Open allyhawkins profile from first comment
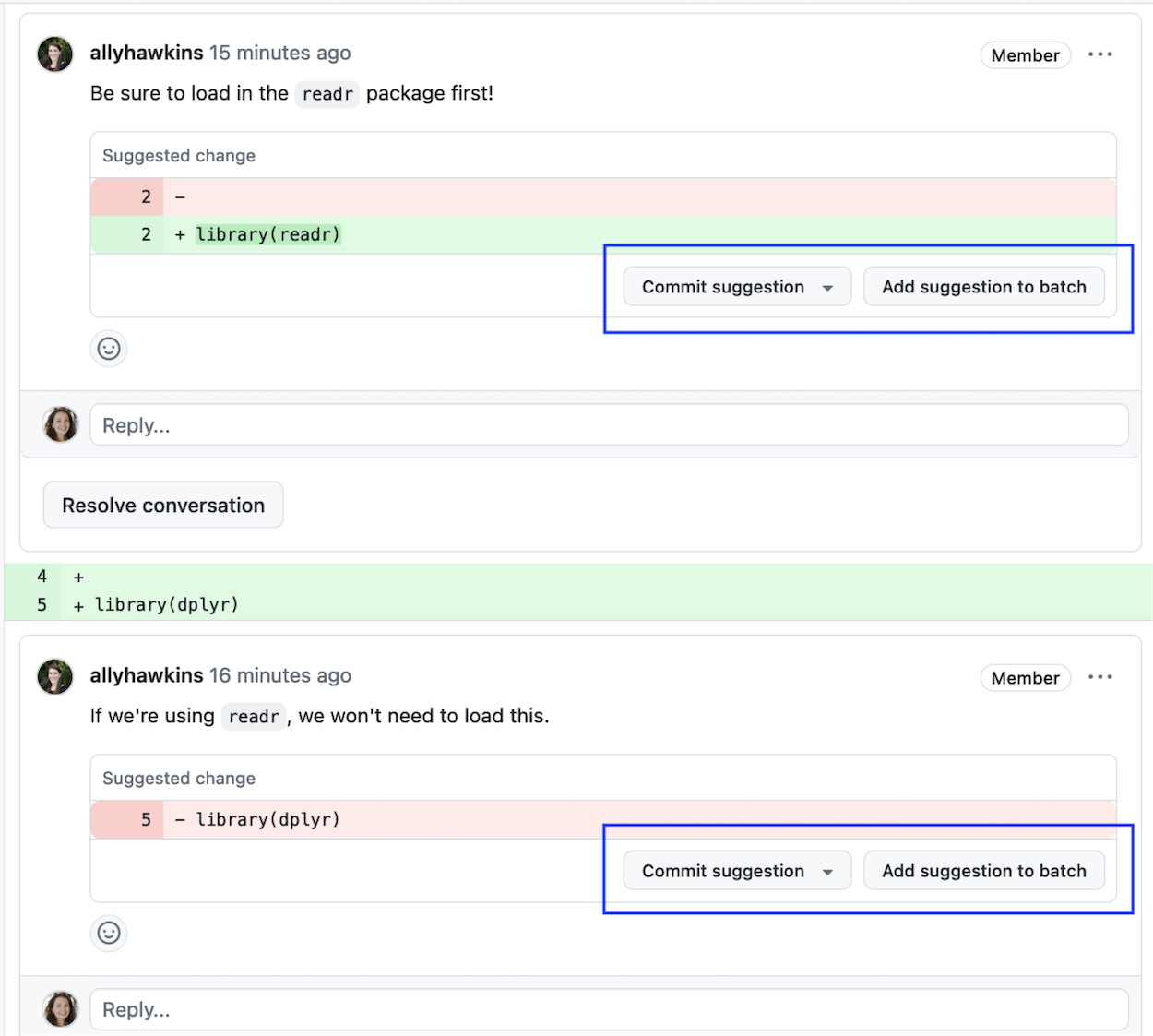This screenshot has width=1153, height=1036. 147,53
